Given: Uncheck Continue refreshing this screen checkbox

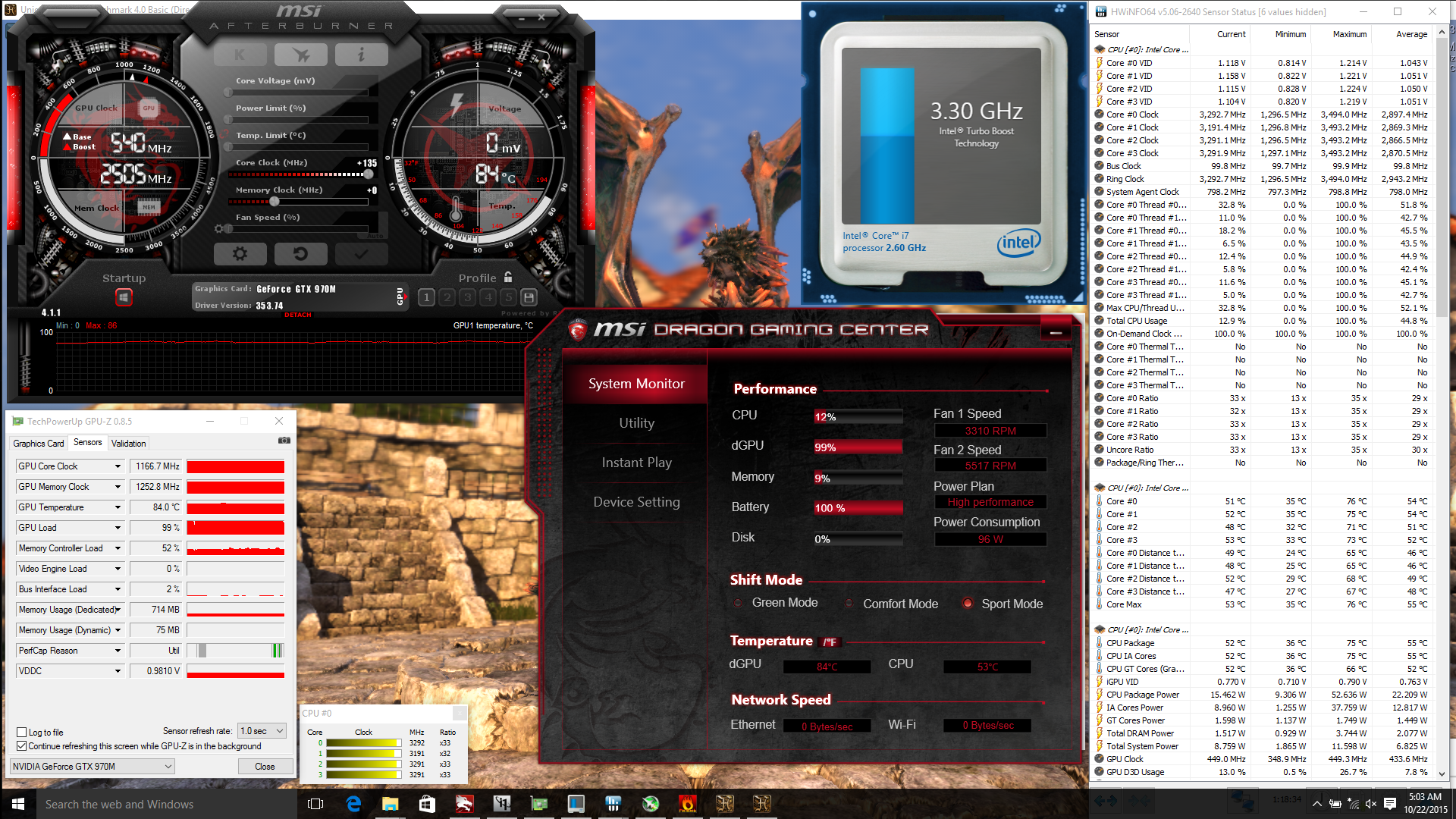Looking at the screenshot, I should 22,746.
